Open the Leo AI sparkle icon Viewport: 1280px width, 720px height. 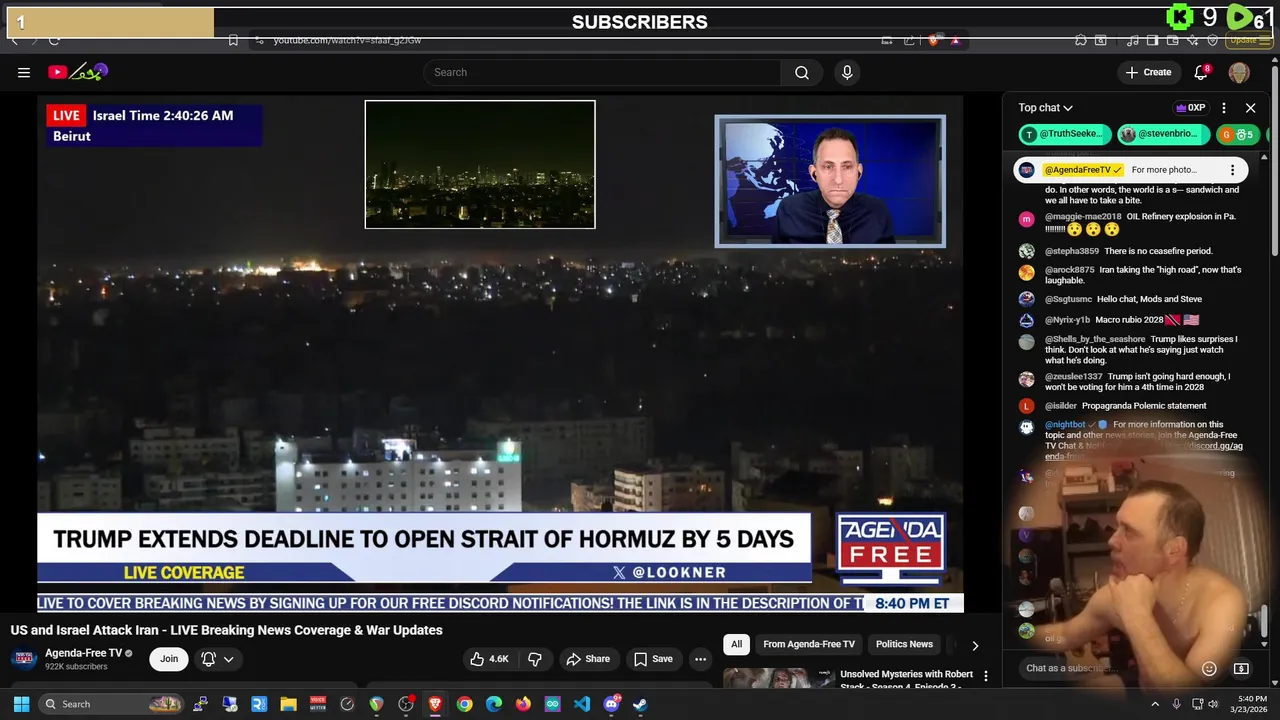pyautogui.click(x=1192, y=40)
